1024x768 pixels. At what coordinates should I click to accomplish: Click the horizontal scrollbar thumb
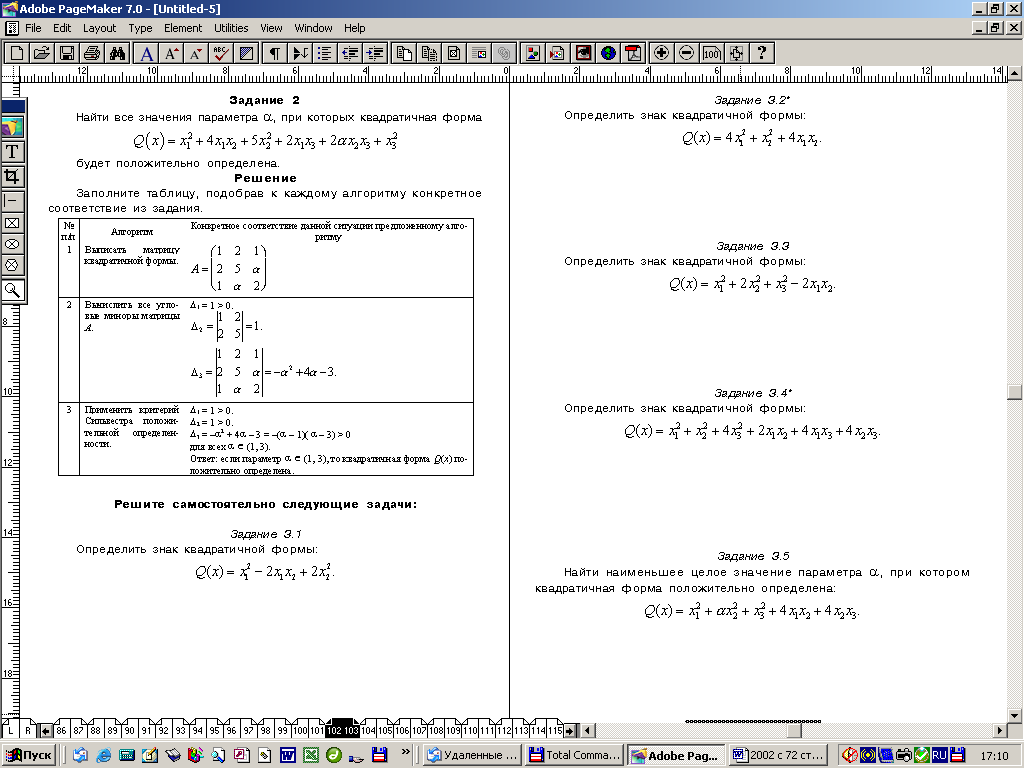click(x=794, y=730)
